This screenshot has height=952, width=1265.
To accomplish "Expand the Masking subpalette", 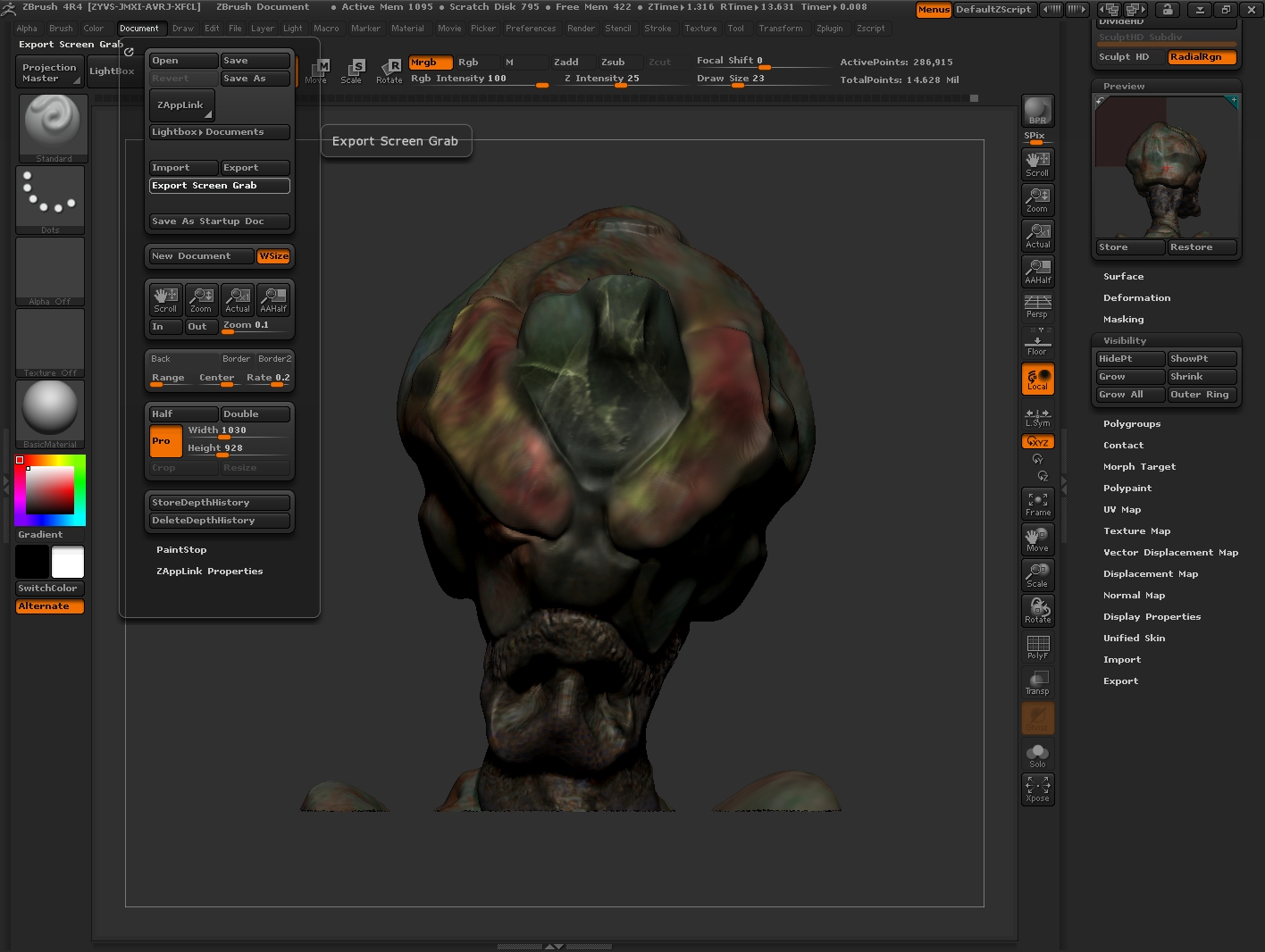I will click(1123, 320).
